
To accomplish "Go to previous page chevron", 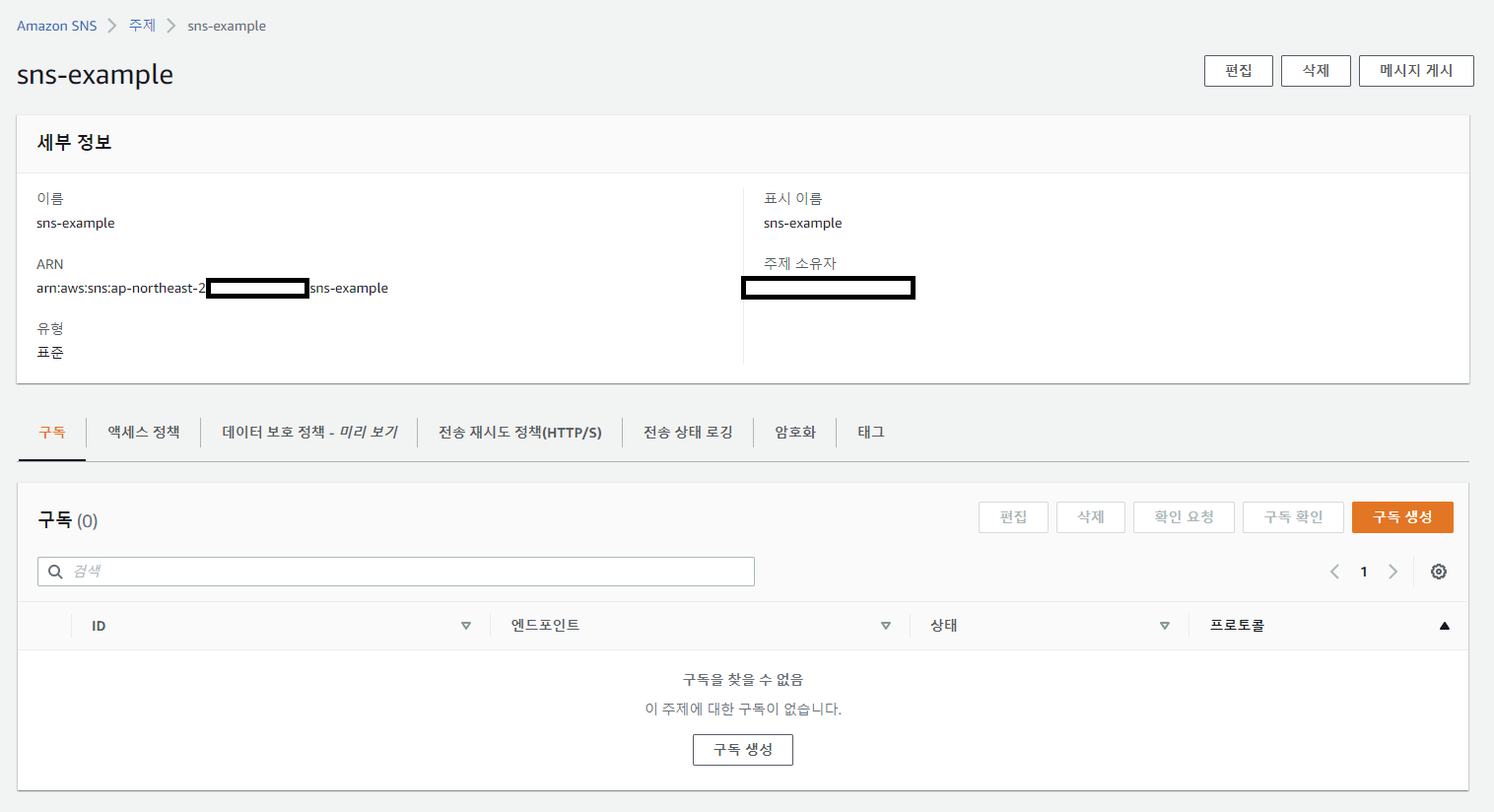I will pos(1334,572).
